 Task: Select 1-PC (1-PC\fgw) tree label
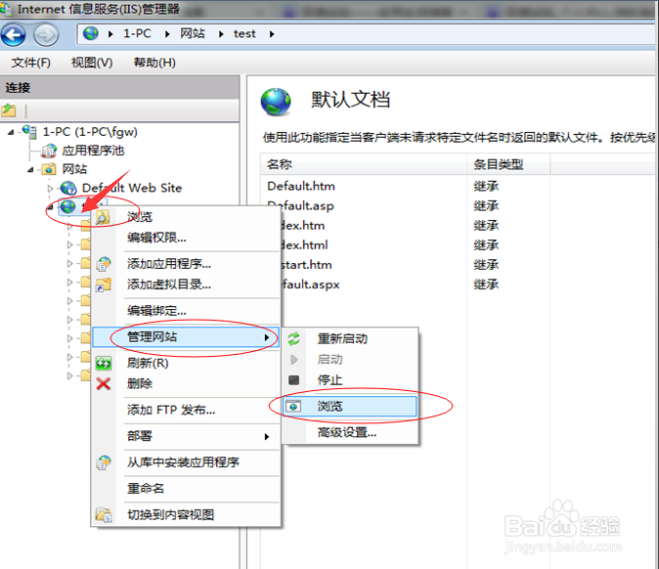point(90,132)
